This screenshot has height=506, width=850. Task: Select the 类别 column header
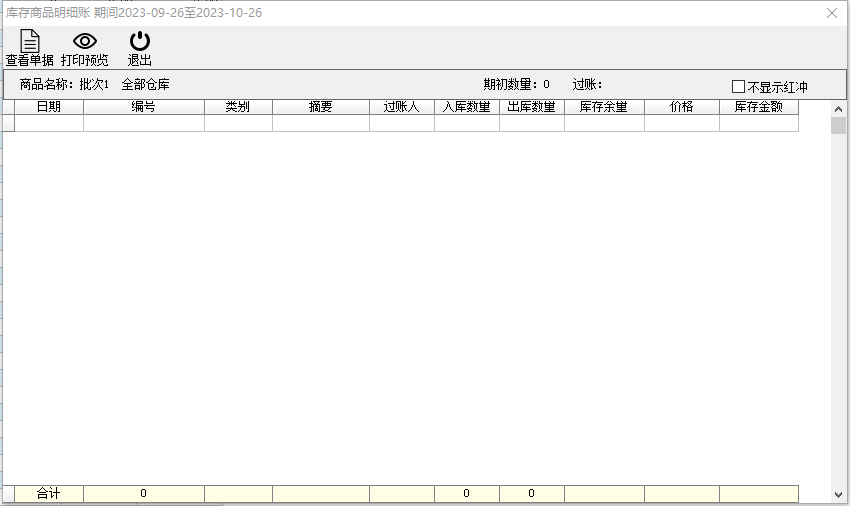click(x=238, y=107)
